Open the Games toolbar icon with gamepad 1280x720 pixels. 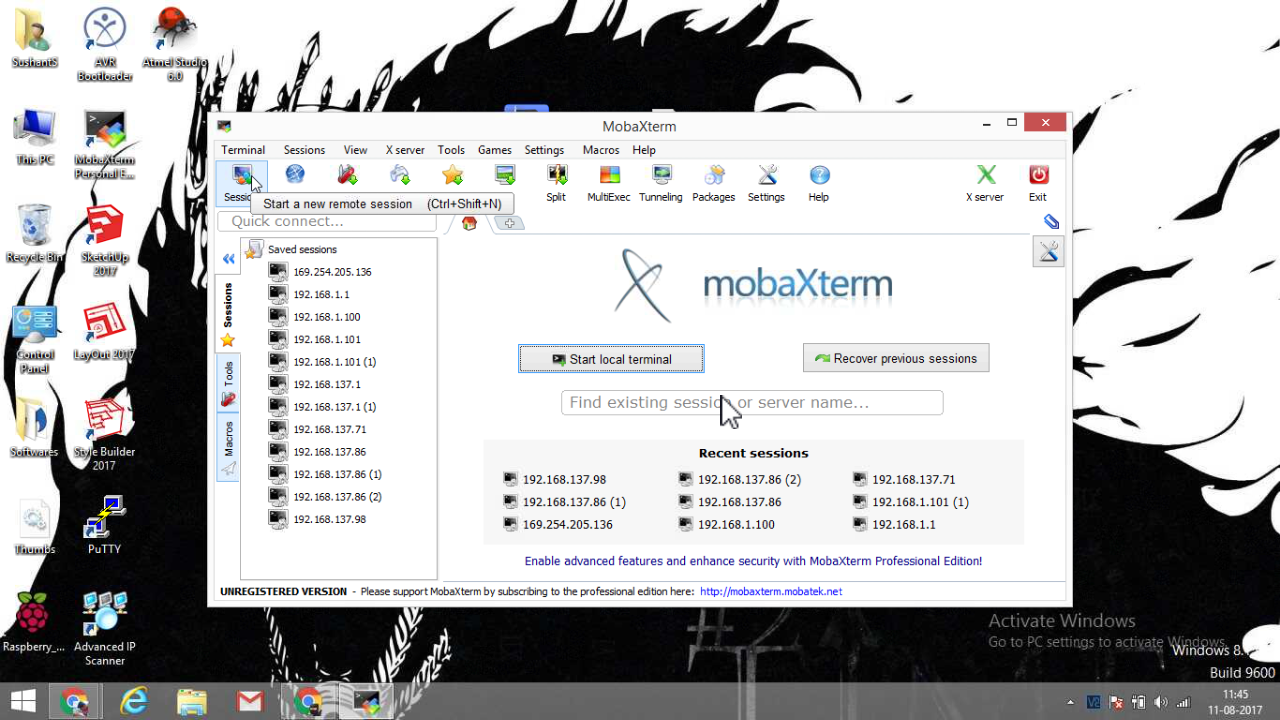(x=400, y=175)
